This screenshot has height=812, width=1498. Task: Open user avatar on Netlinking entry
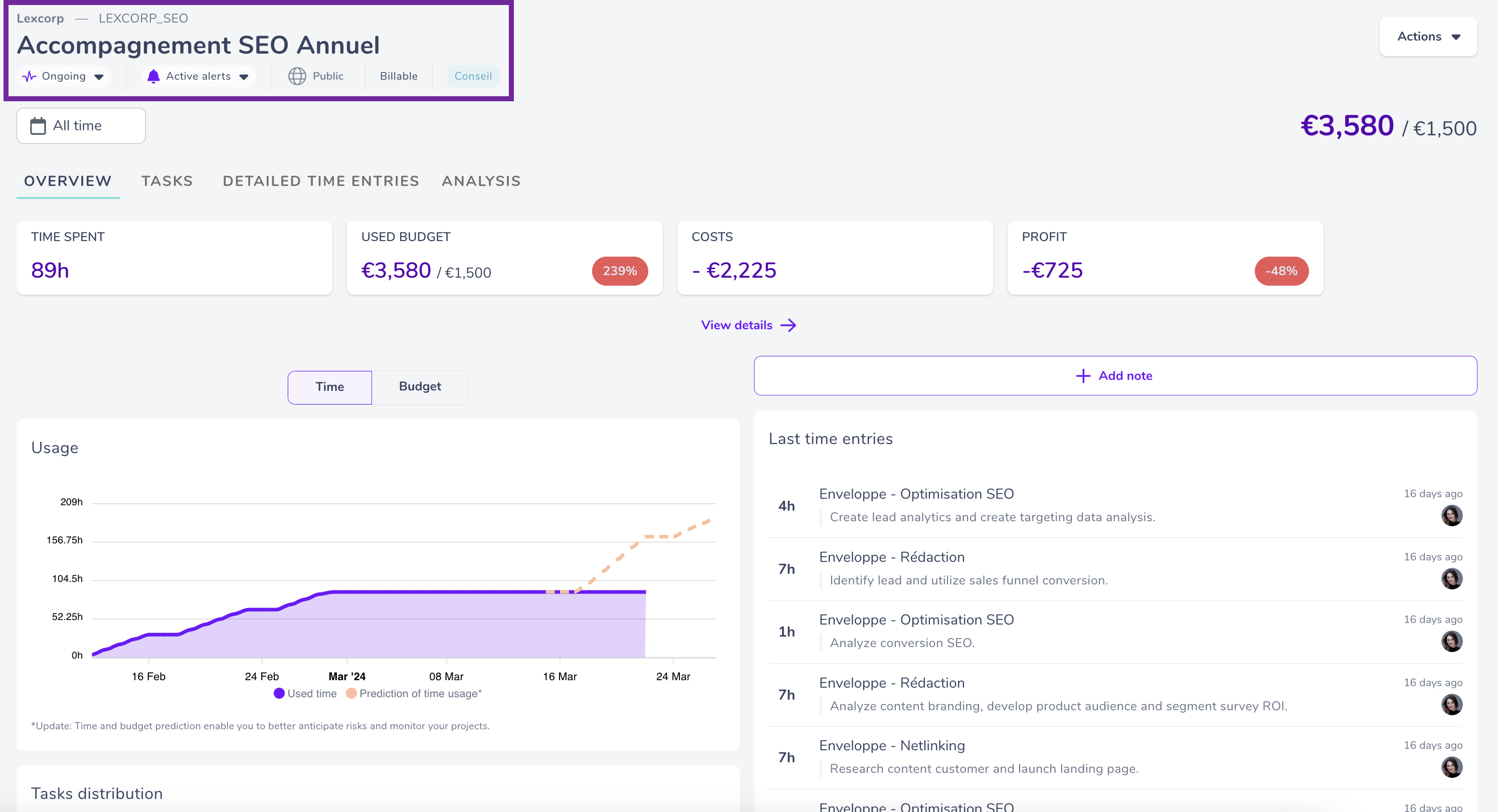(1451, 767)
